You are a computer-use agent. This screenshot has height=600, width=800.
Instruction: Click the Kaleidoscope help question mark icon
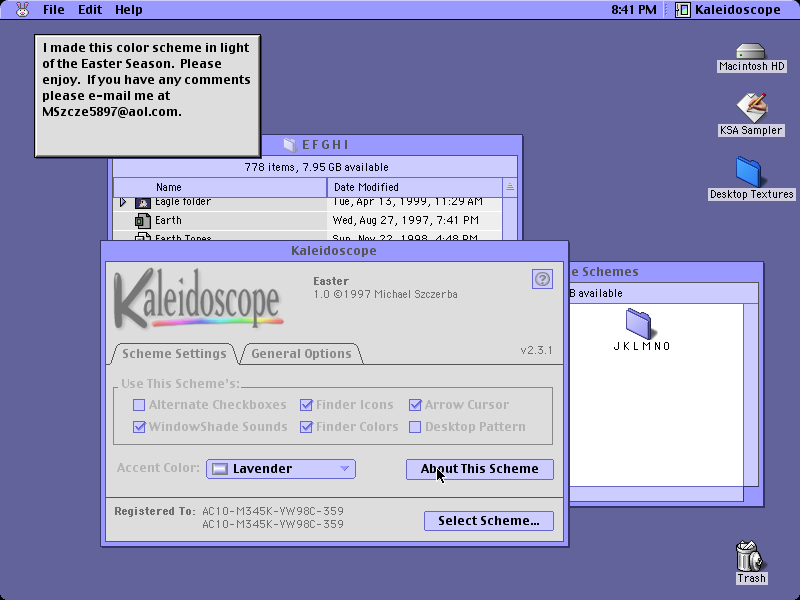pyautogui.click(x=542, y=279)
